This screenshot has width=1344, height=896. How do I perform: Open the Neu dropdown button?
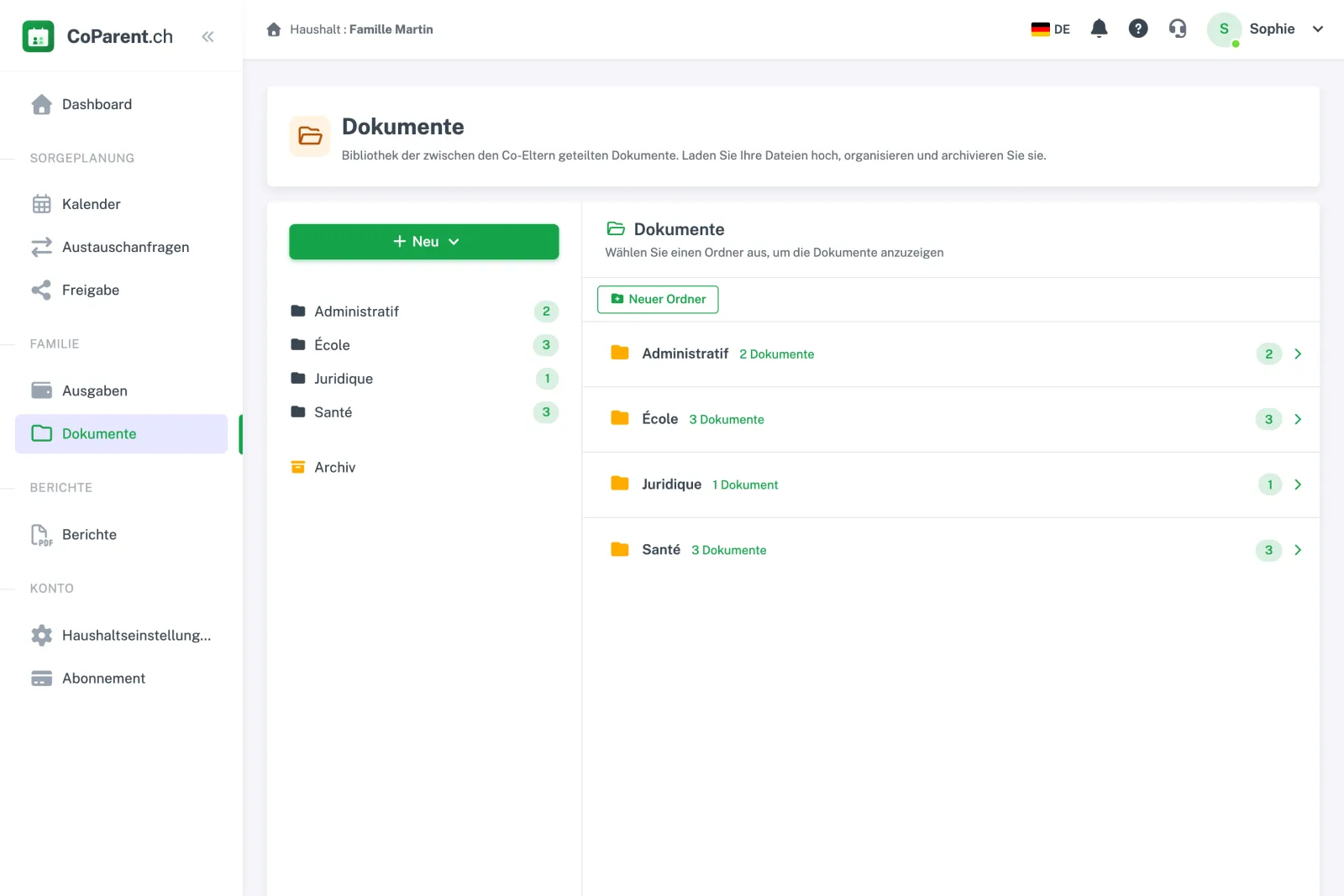tap(424, 242)
